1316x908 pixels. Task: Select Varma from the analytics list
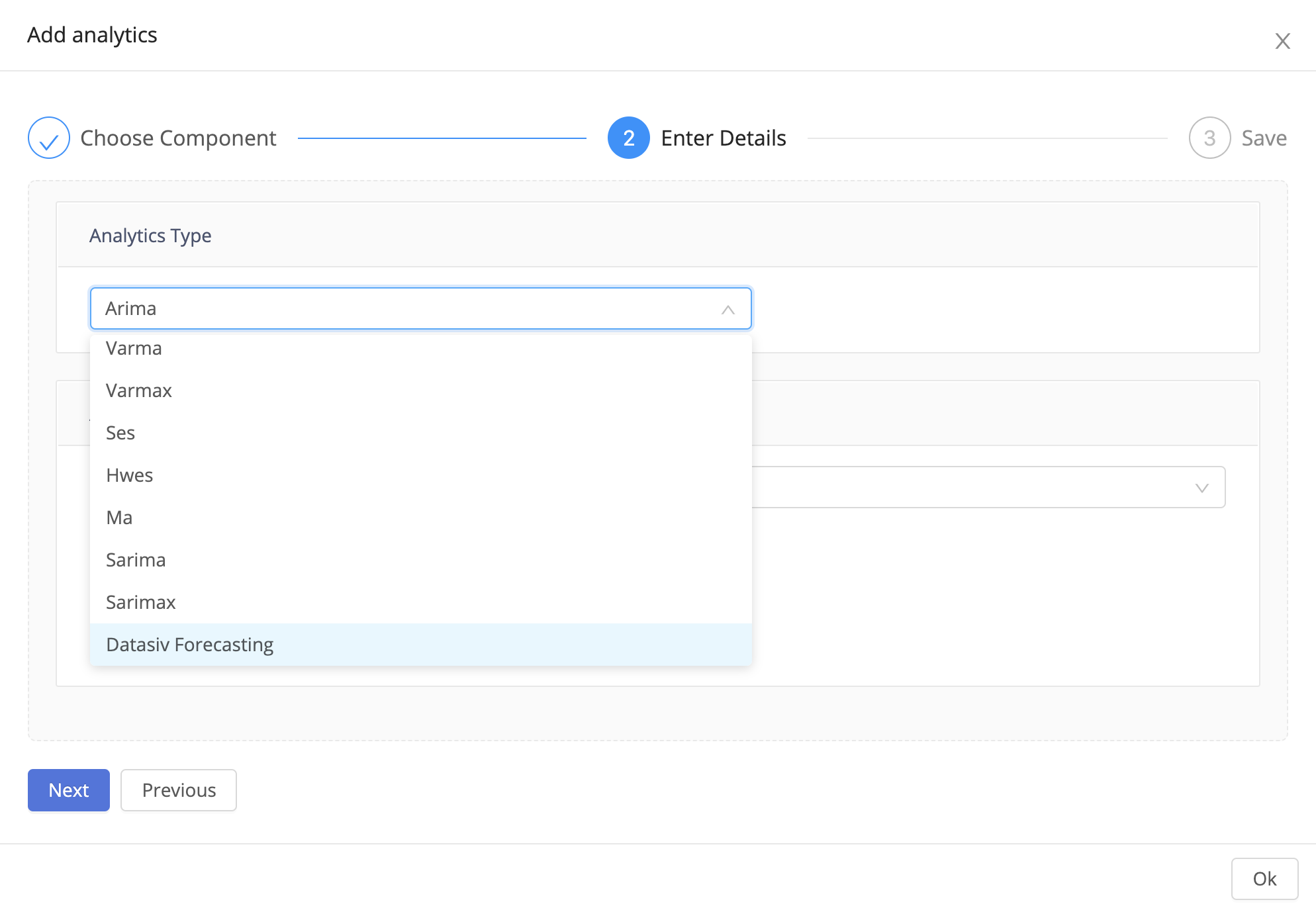click(x=421, y=348)
